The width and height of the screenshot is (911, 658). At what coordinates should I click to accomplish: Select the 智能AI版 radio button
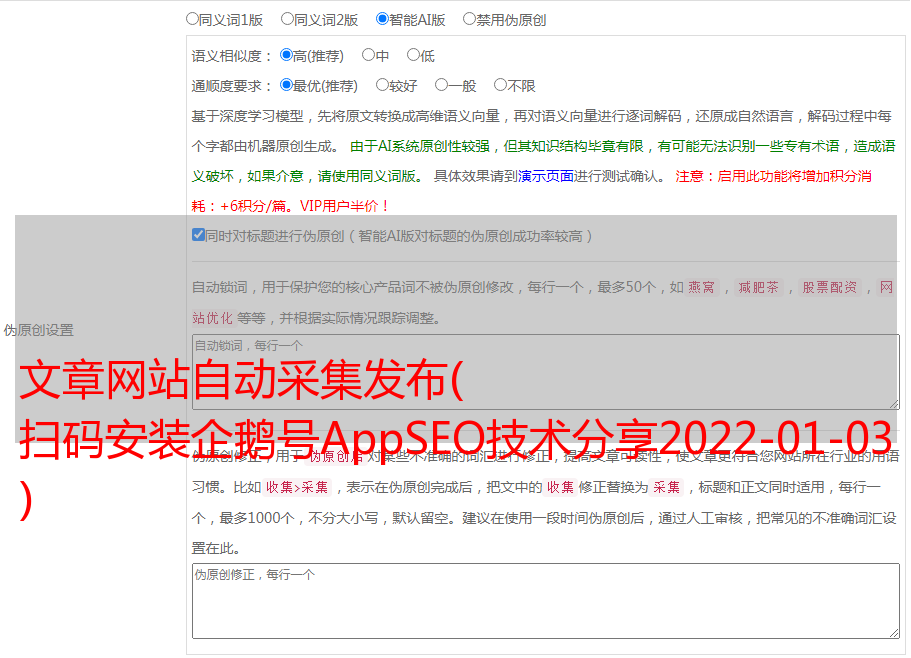382,18
